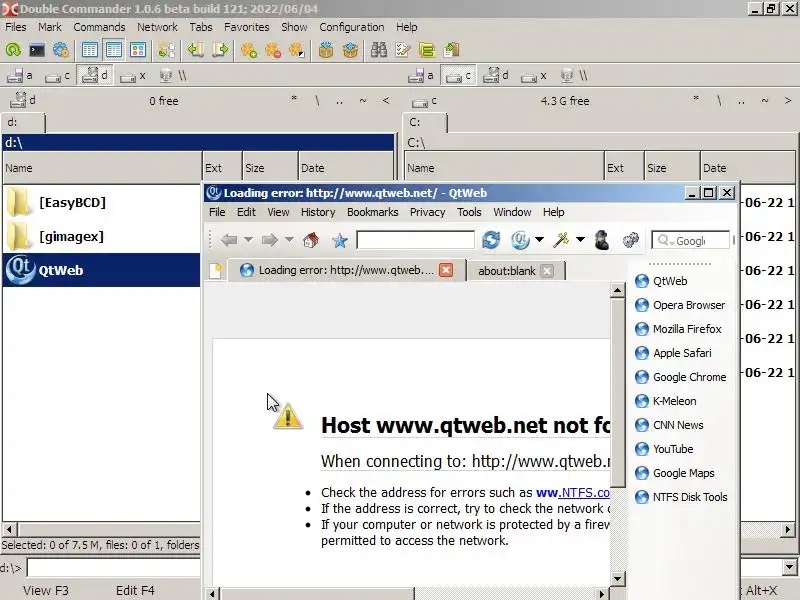This screenshot has height=600, width=800.
Task: Open the Bookmarks menu in QtWeb
Action: (x=372, y=212)
